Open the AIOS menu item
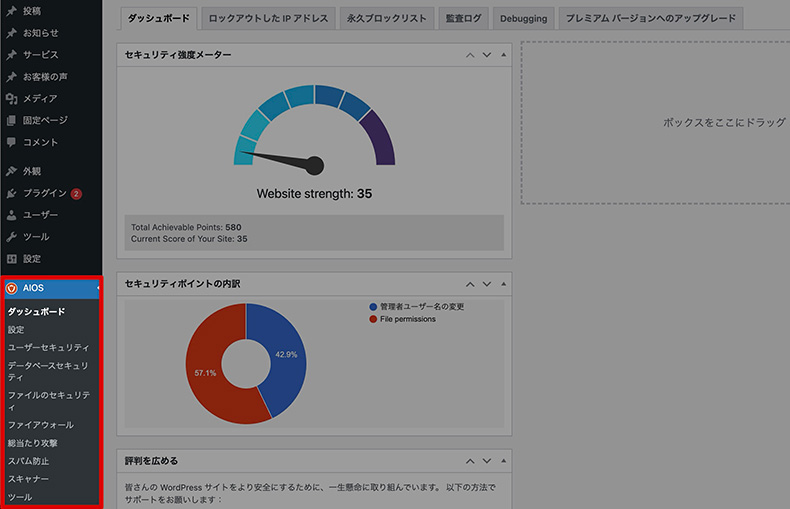The height and width of the screenshot is (509, 790). 50,288
